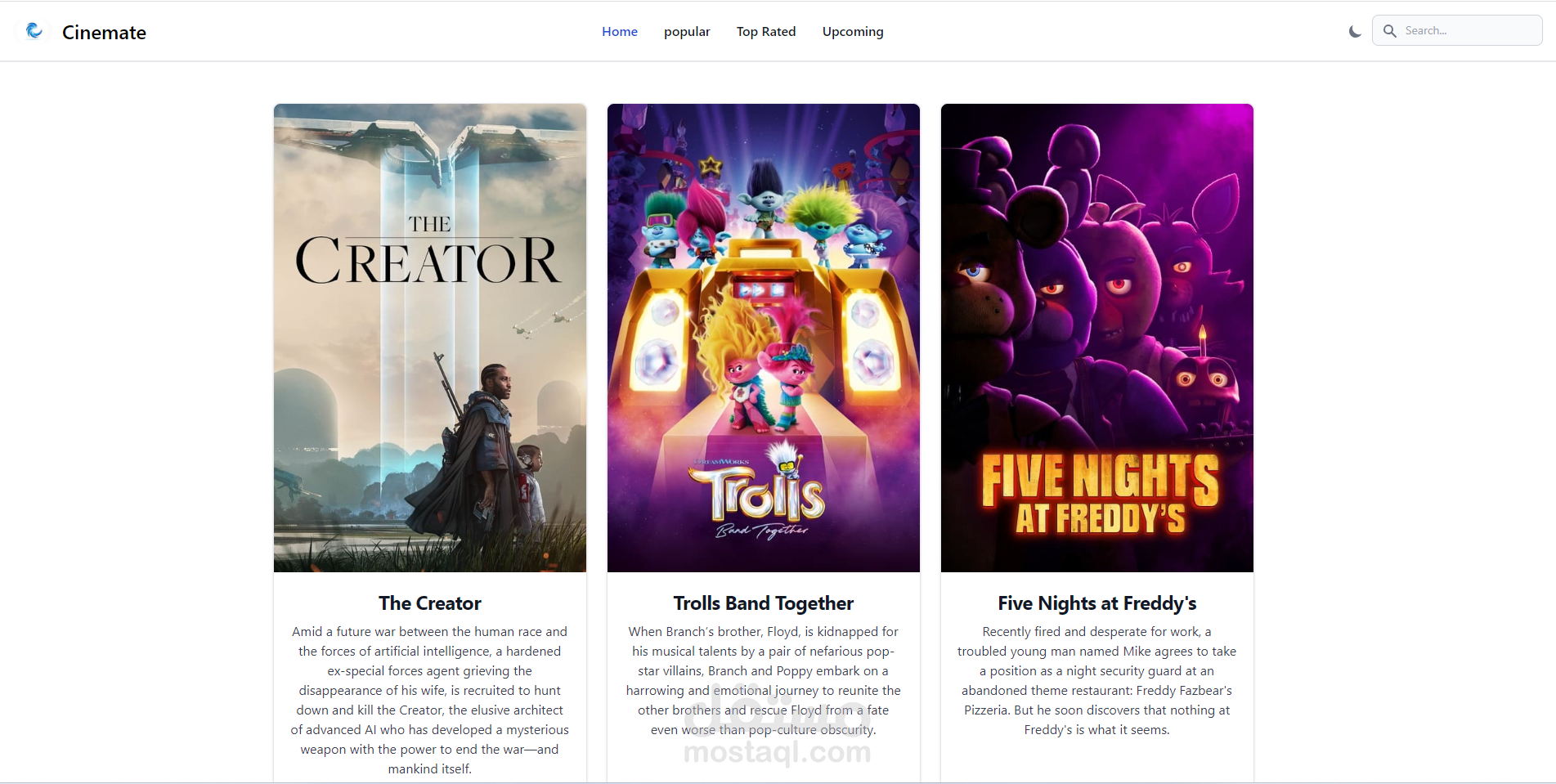Go to the popular movies page
This screenshot has height=784, width=1556.
tap(687, 32)
